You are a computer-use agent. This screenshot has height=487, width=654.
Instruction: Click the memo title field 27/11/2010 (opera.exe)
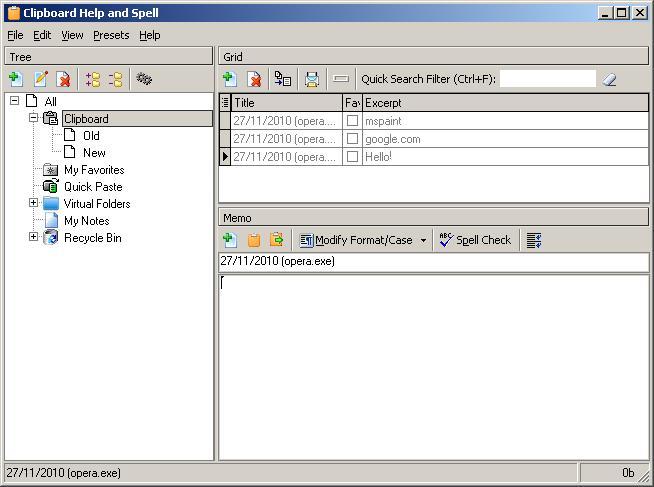click(434, 261)
